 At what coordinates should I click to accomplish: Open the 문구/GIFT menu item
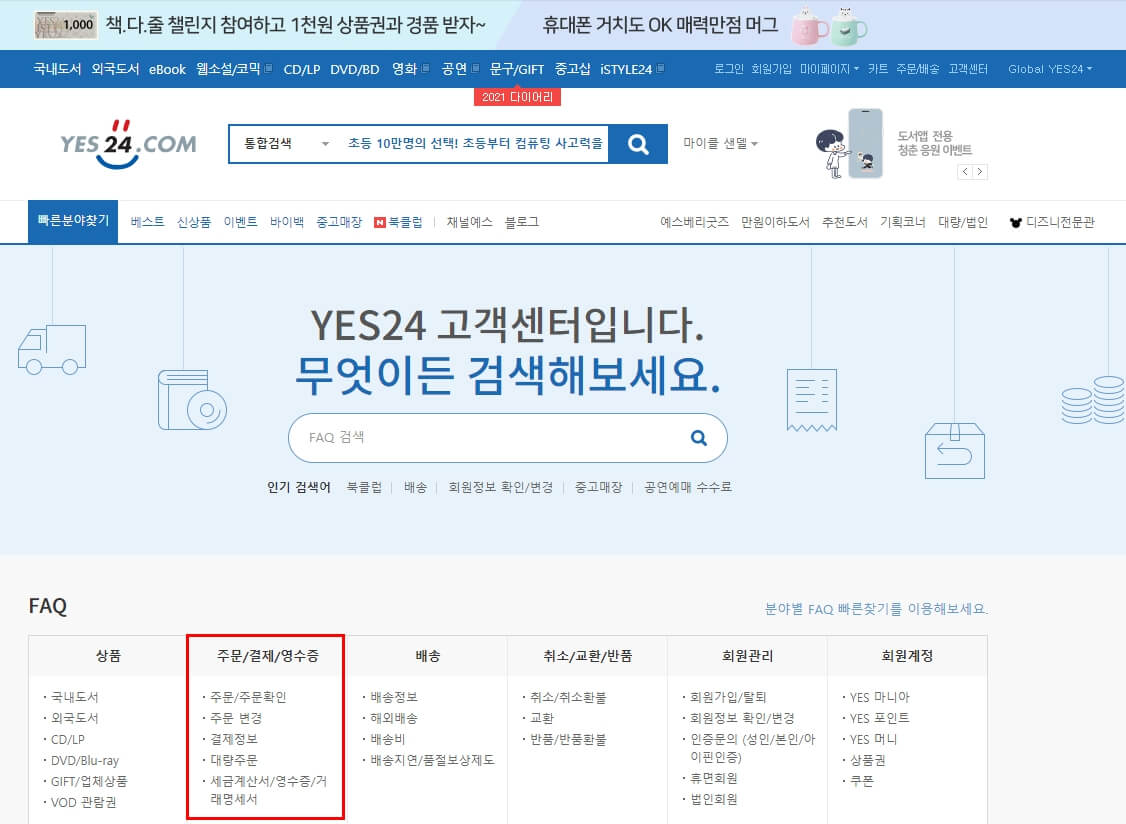pyautogui.click(x=517, y=69)
